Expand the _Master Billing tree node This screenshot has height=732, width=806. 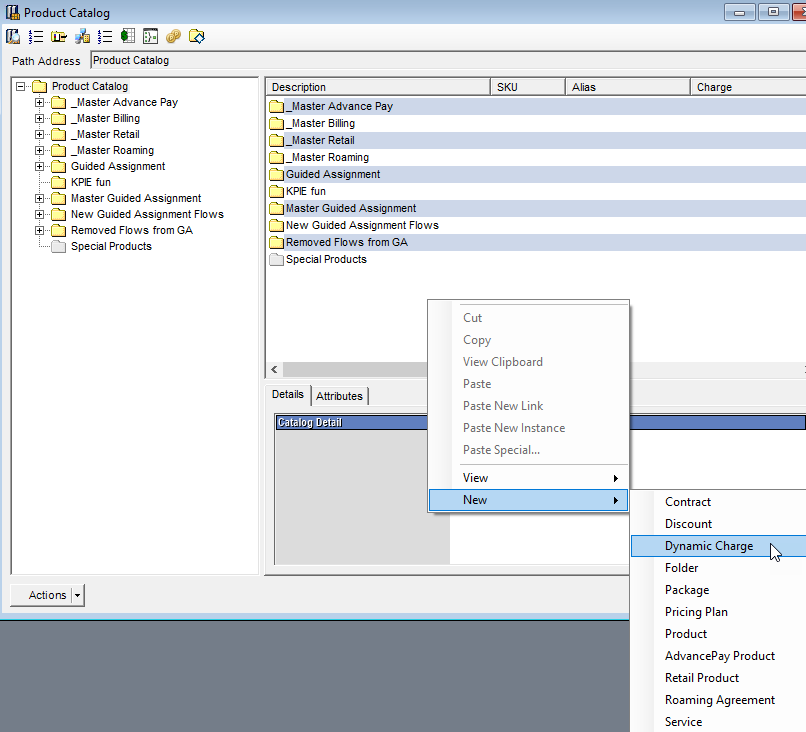coord(38,118)
